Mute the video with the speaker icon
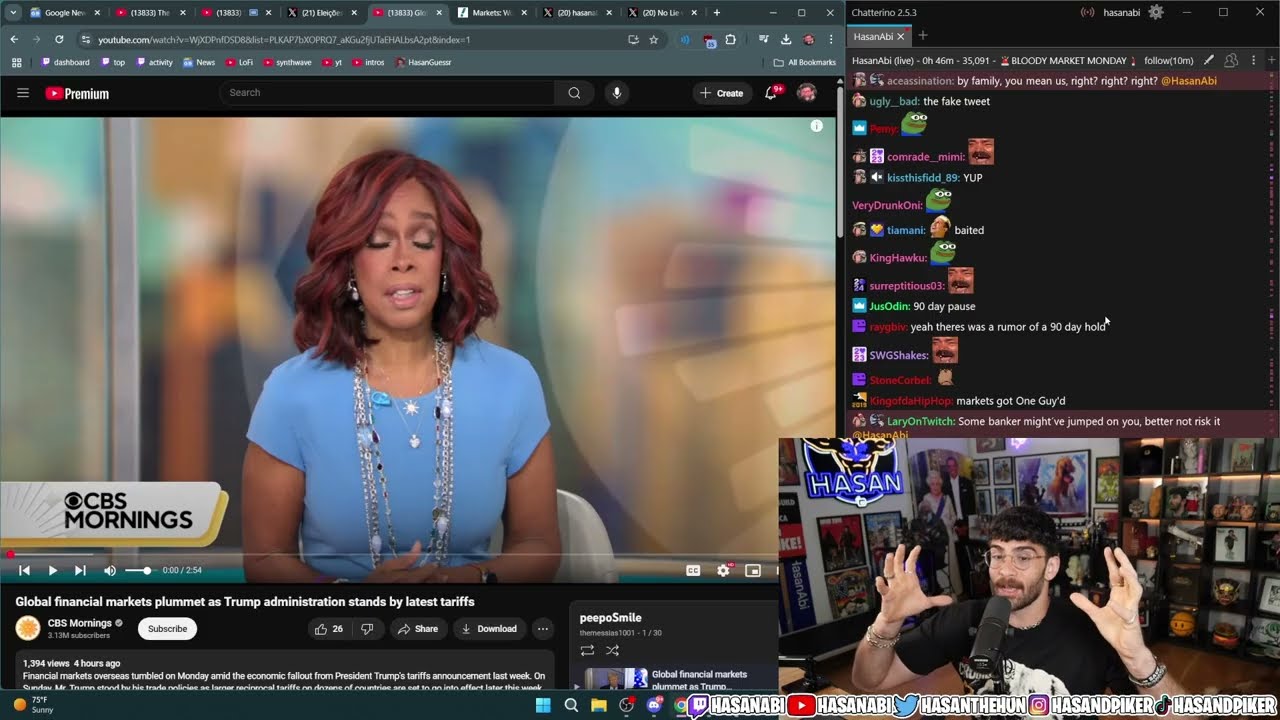Viewport: 1280px width, 720px height. click(110, 570)
